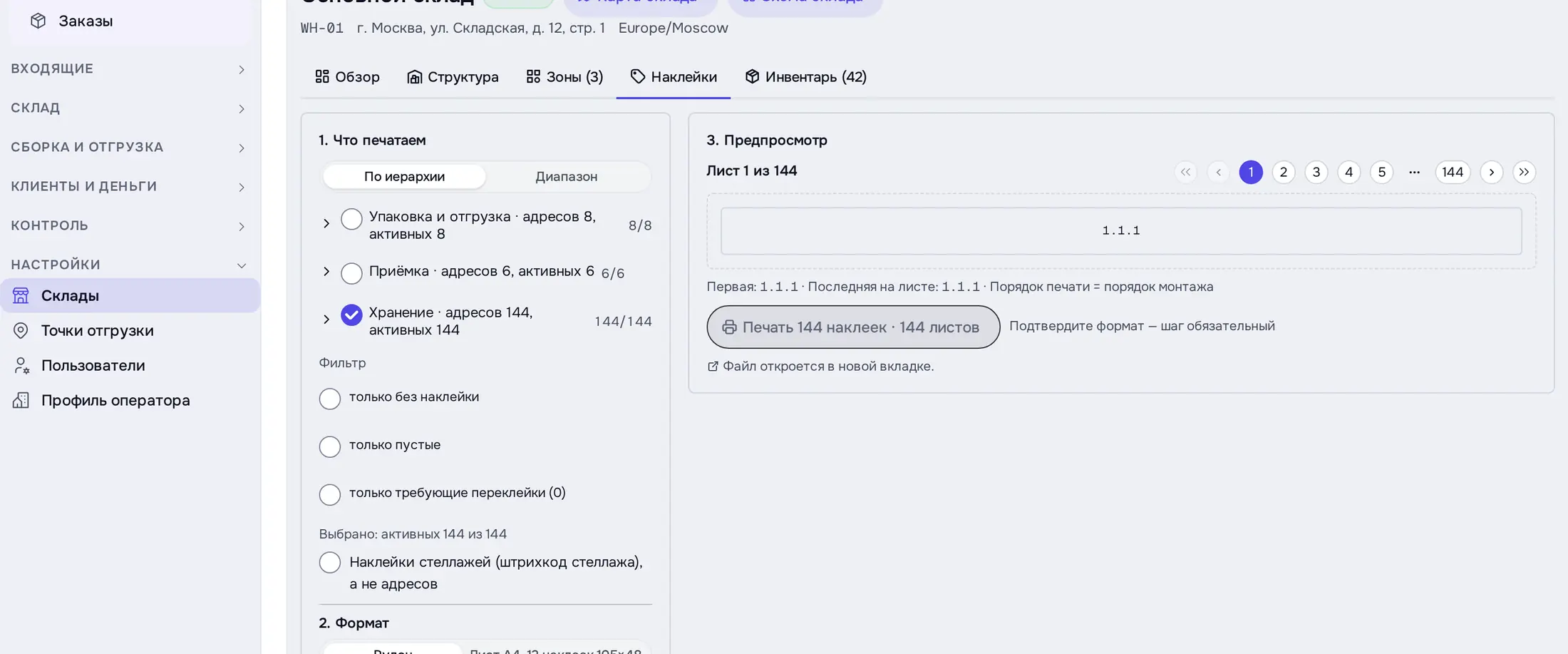Click the Обзор tab grid icon
The width and height of the screenshot is (1568, 654).
click(x=322, y=76)
